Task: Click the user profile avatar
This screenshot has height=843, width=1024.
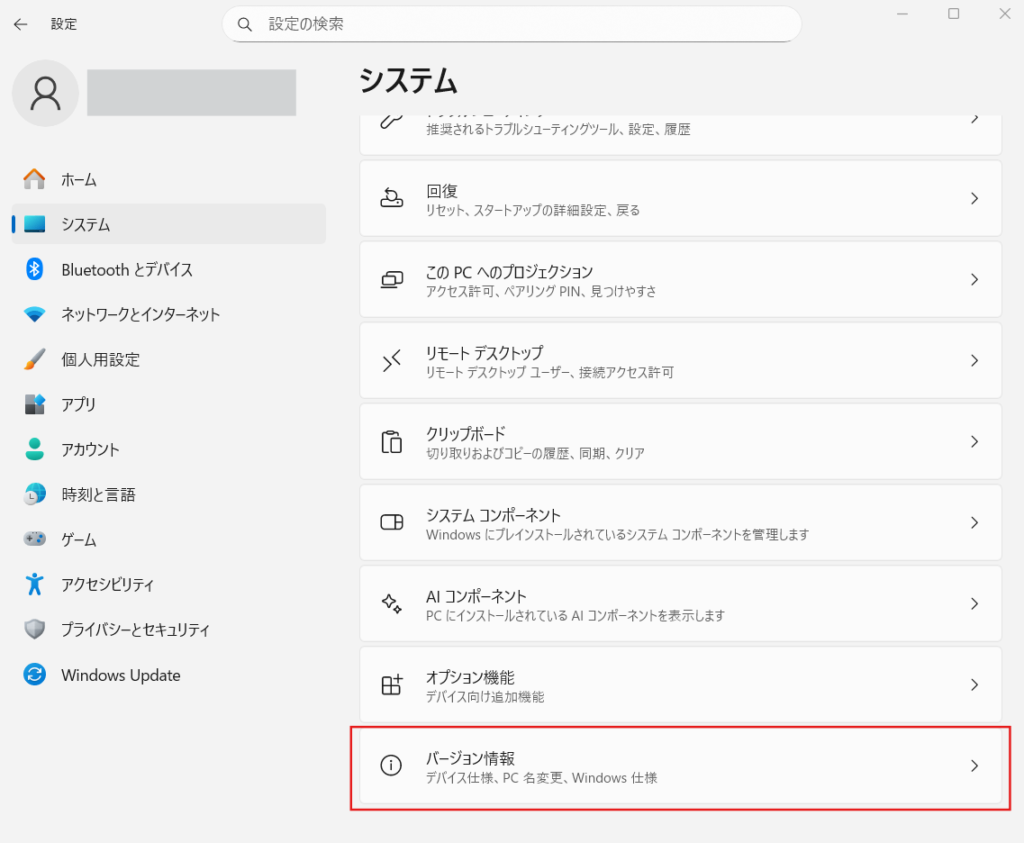Action: (45, 93)
